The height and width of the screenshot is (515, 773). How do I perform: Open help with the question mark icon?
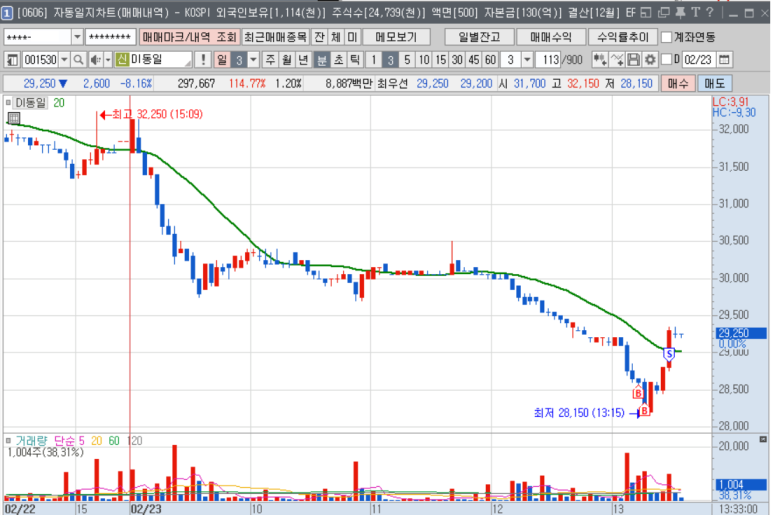[x=710, y=12]
